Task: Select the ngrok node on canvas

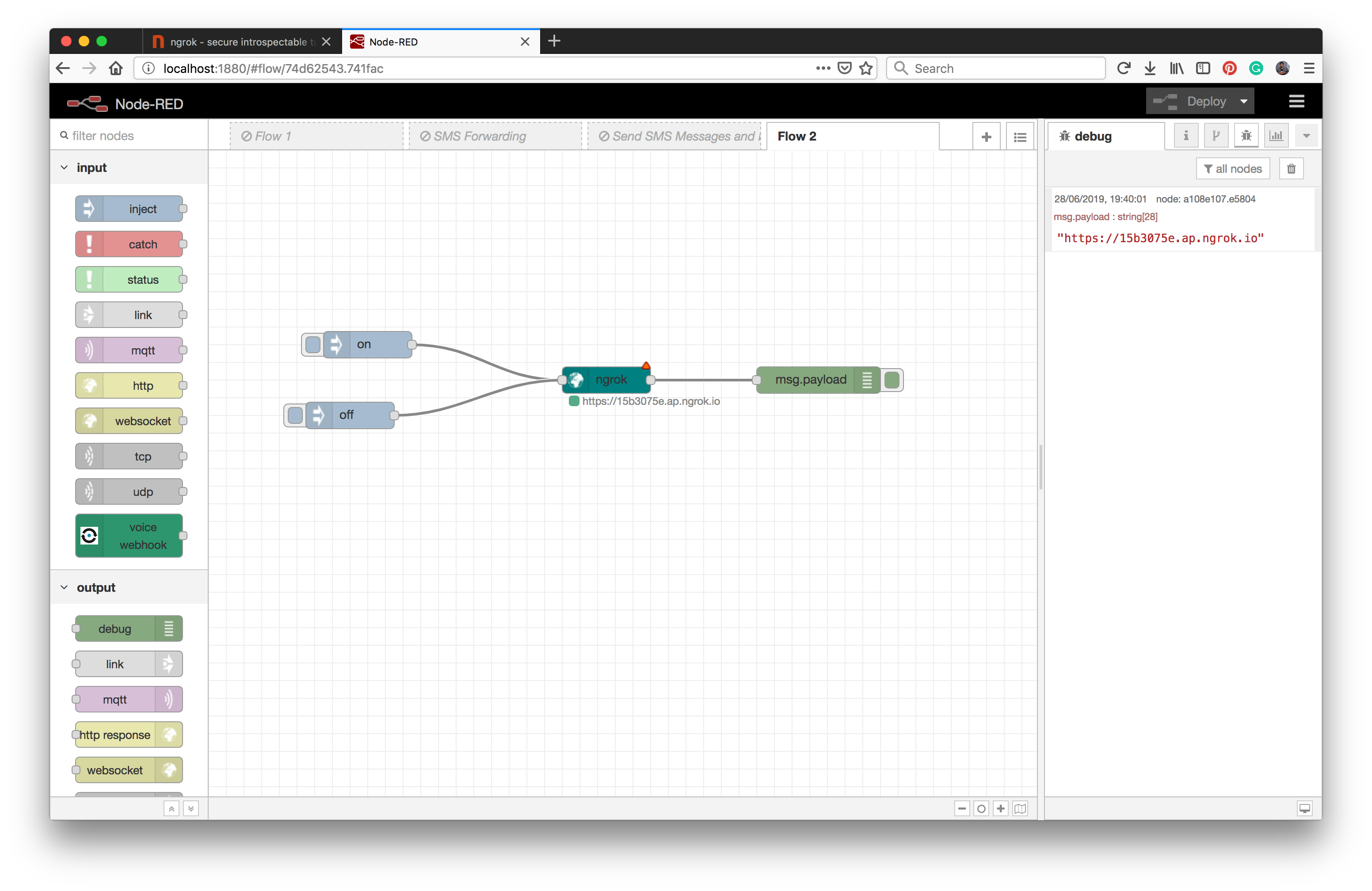Action: click(x=606, y=380)
